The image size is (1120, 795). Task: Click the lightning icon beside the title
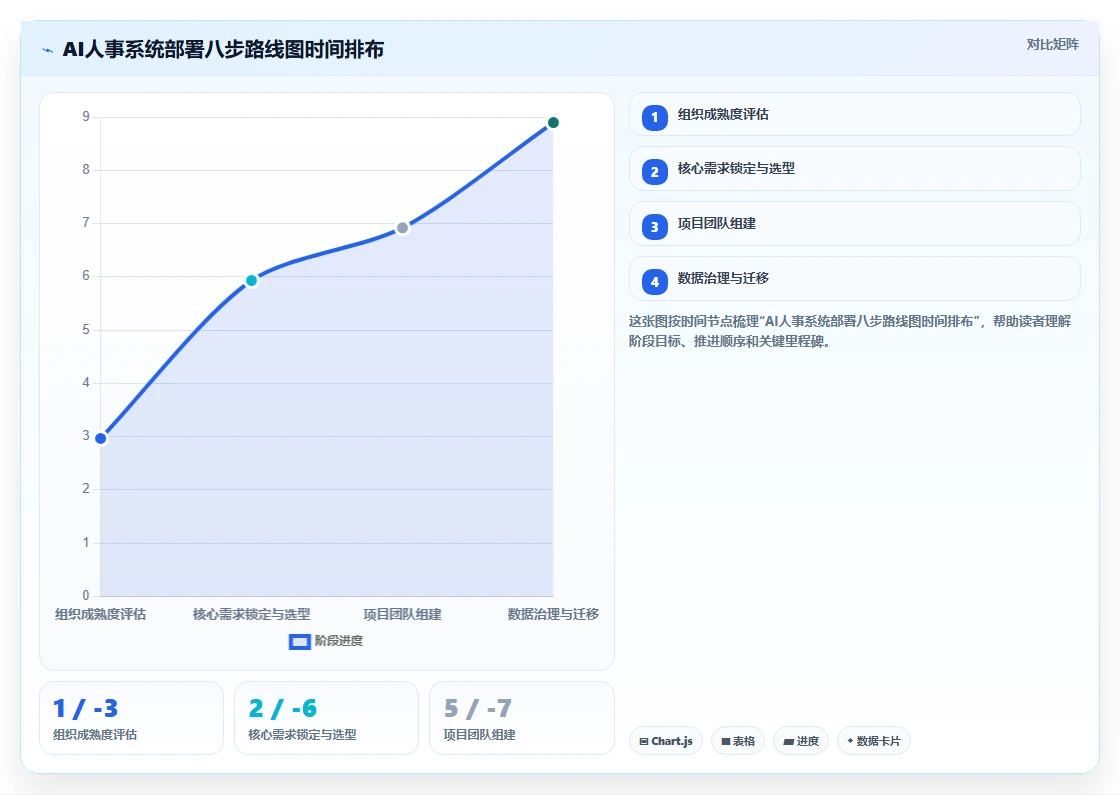click(48, 50)
